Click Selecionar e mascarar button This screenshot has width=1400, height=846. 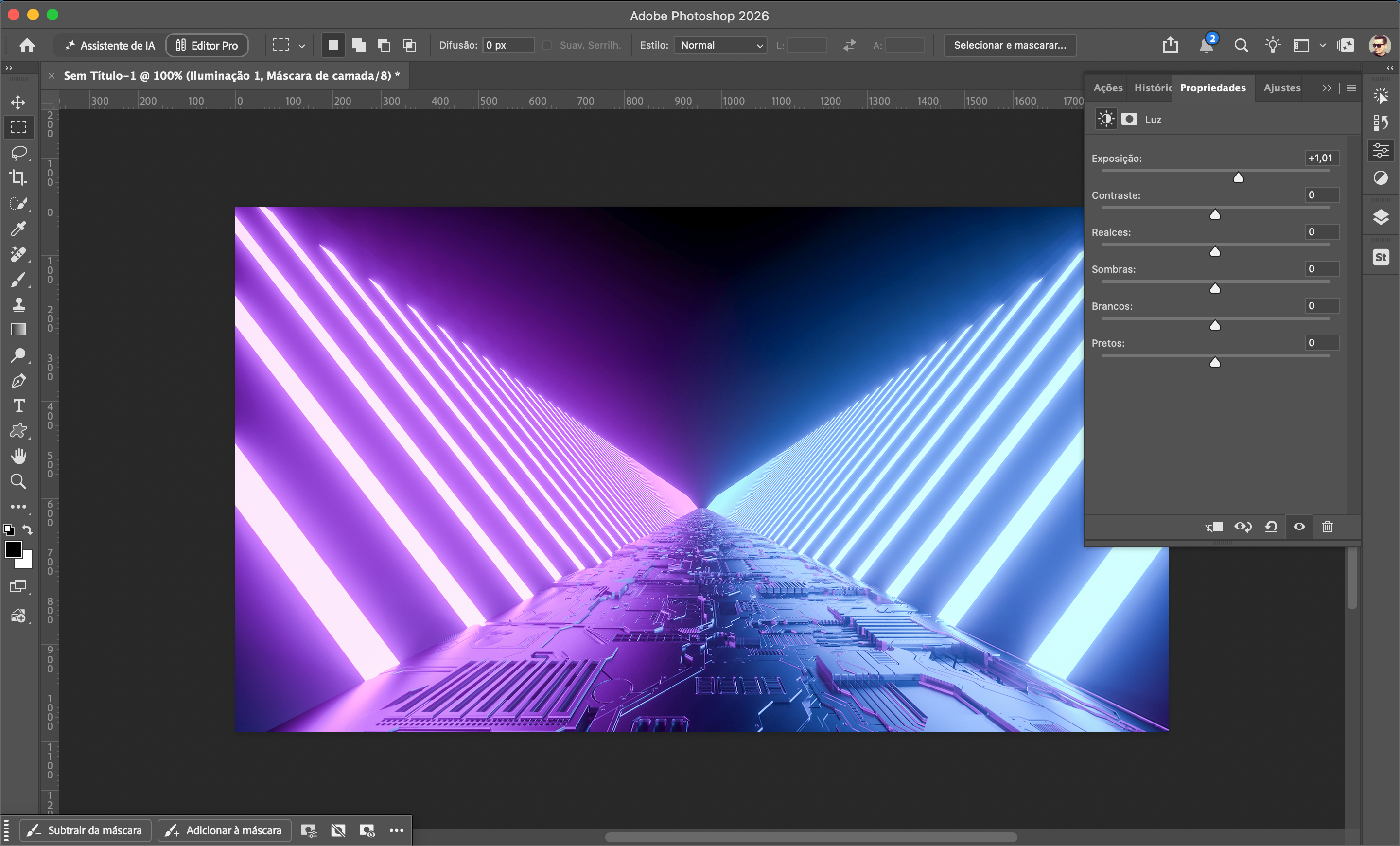pos(1010,45)
